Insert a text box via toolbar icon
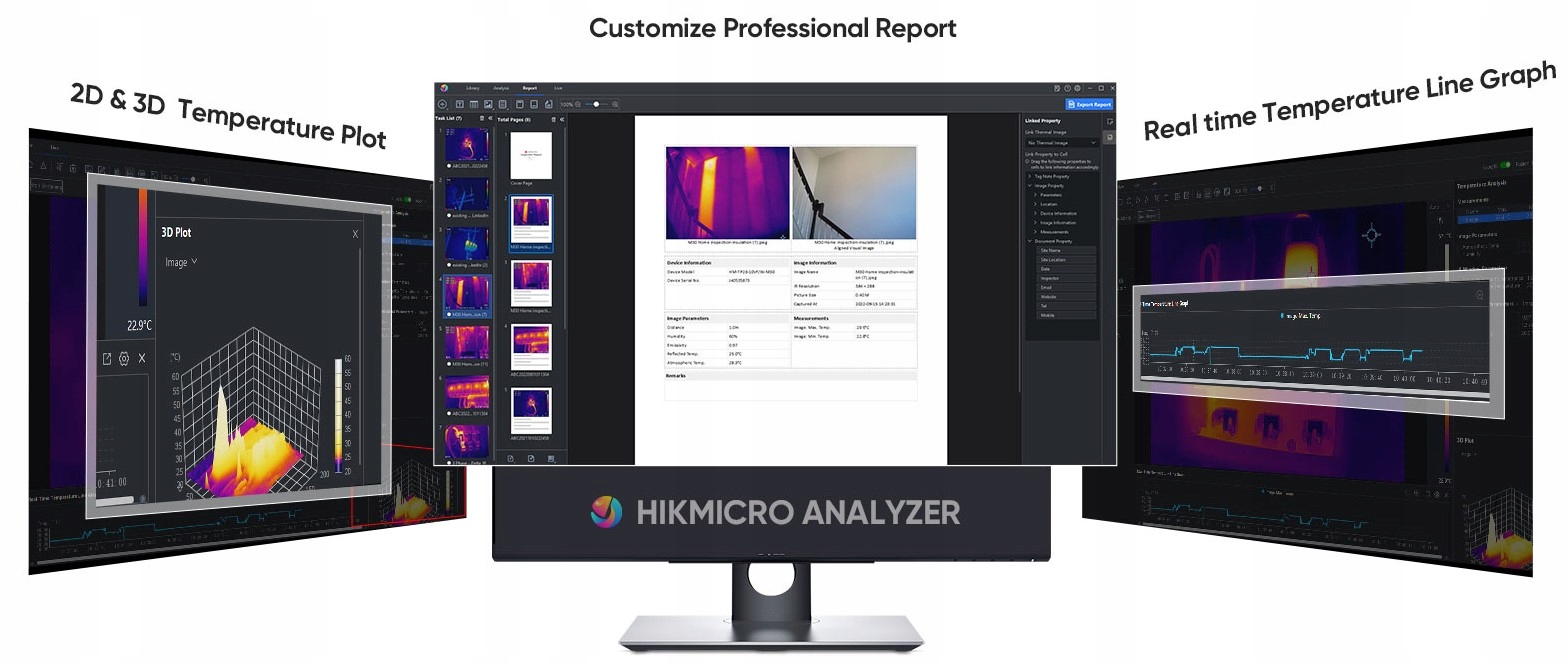 pos(460,104)
